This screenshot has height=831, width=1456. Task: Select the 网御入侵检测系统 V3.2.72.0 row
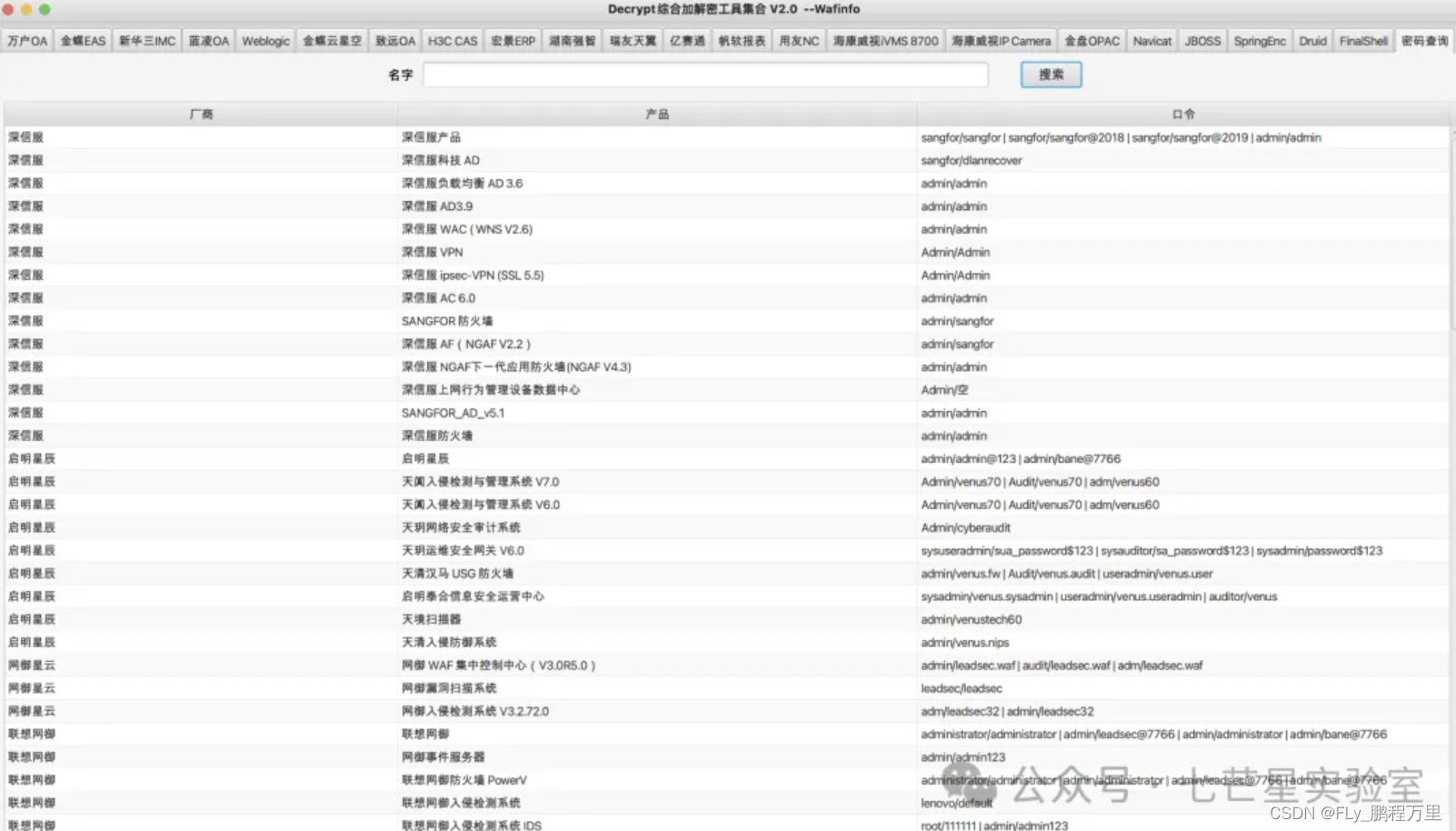click(x=727, y=711)
